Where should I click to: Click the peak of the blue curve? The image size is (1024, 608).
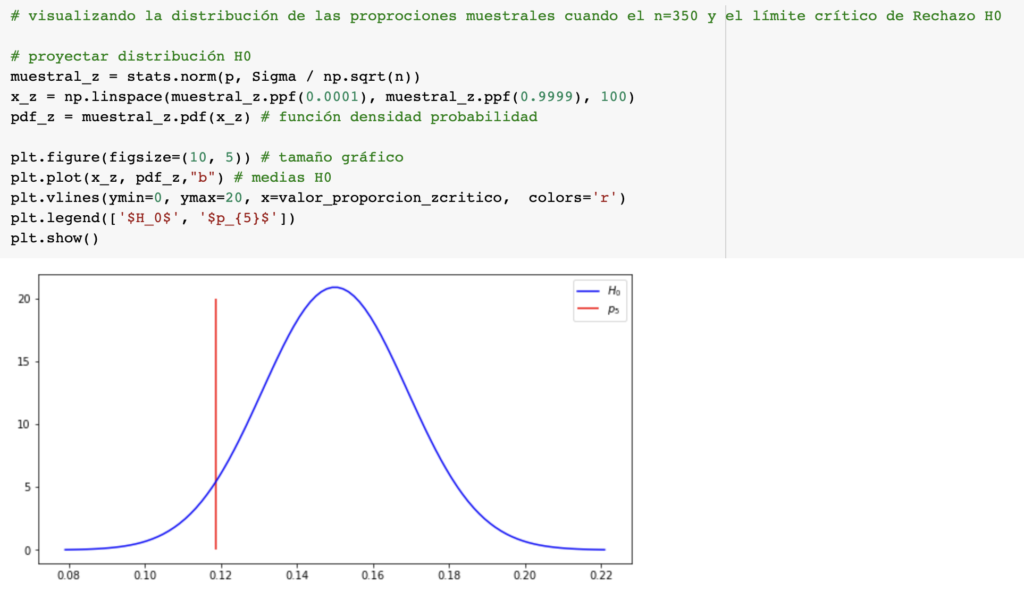point(335,287)
